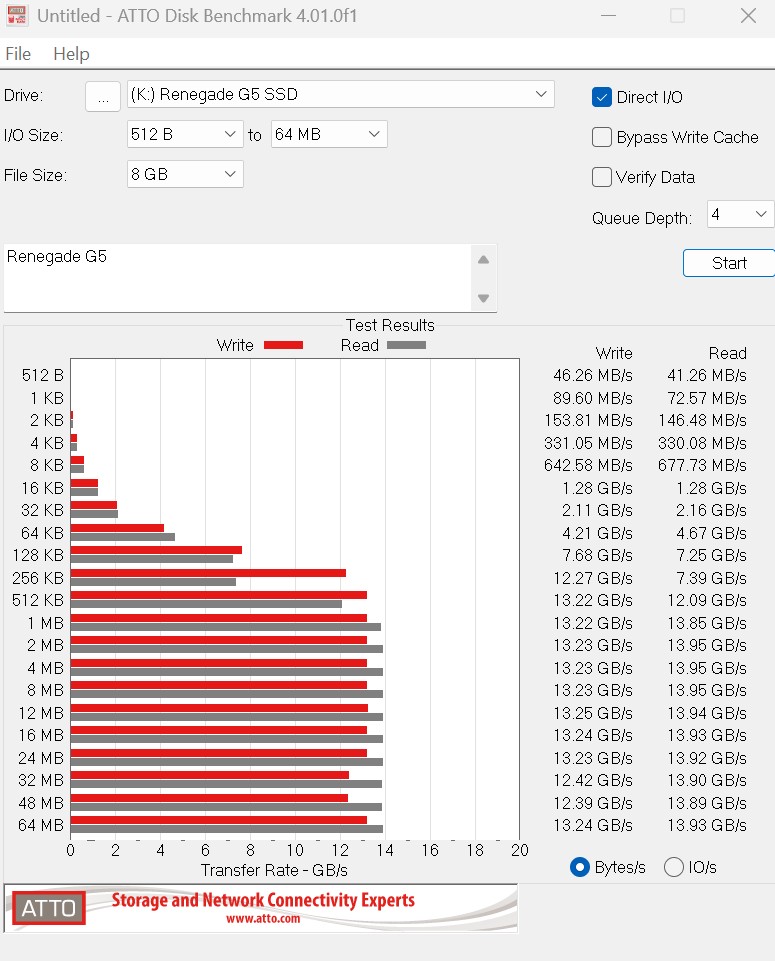This screenshot has height=961, width=775.
Task: Open the ATTO banner advertisement
Action: click(x=261, y=908)
